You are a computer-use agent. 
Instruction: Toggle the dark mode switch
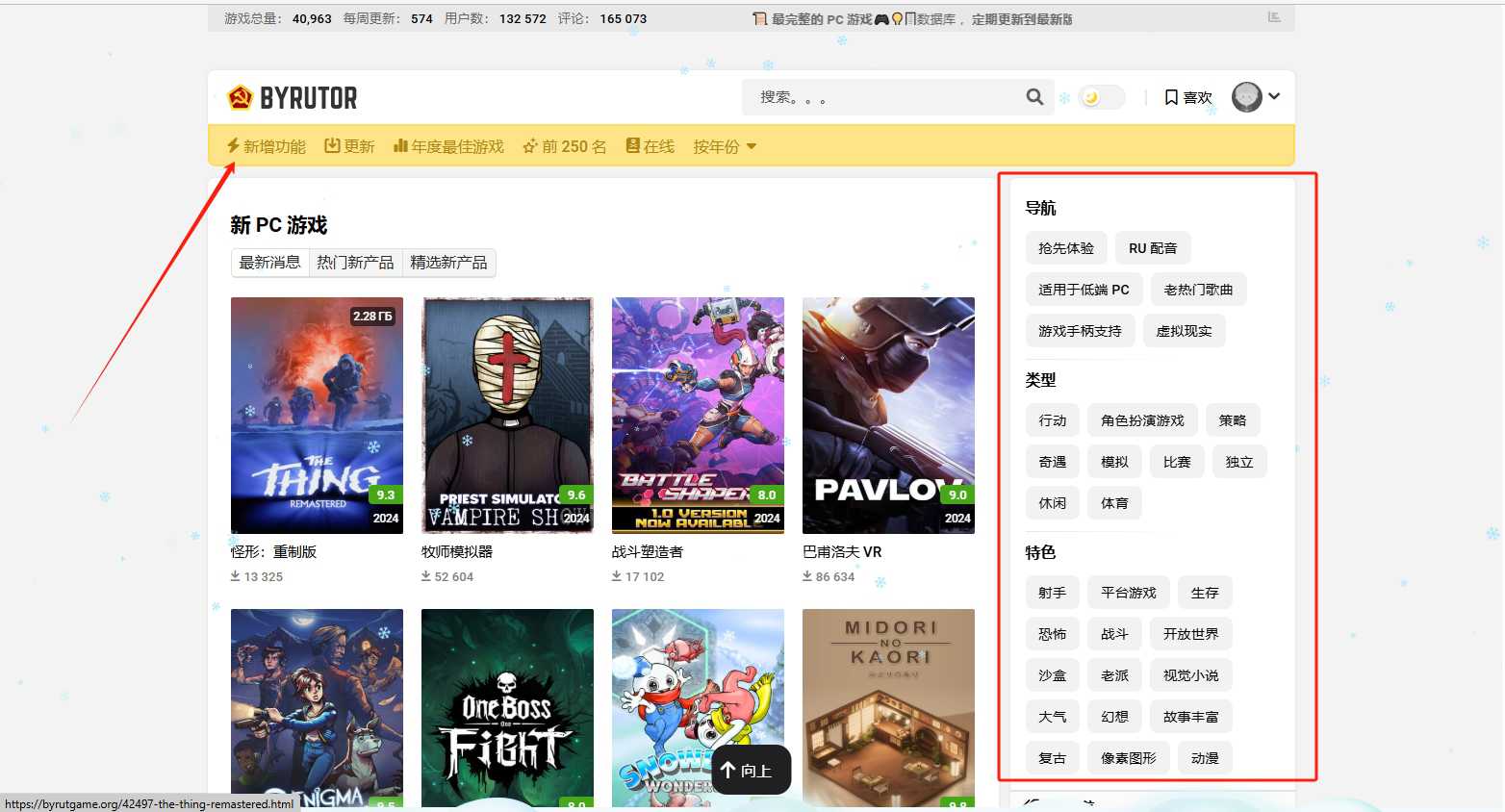tap(1102, 97)
